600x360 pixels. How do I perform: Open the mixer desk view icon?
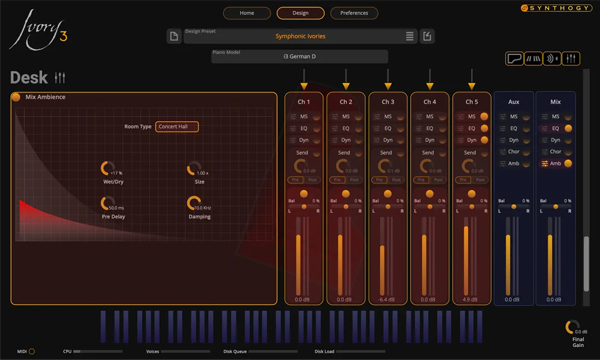[x=571, y=59]
